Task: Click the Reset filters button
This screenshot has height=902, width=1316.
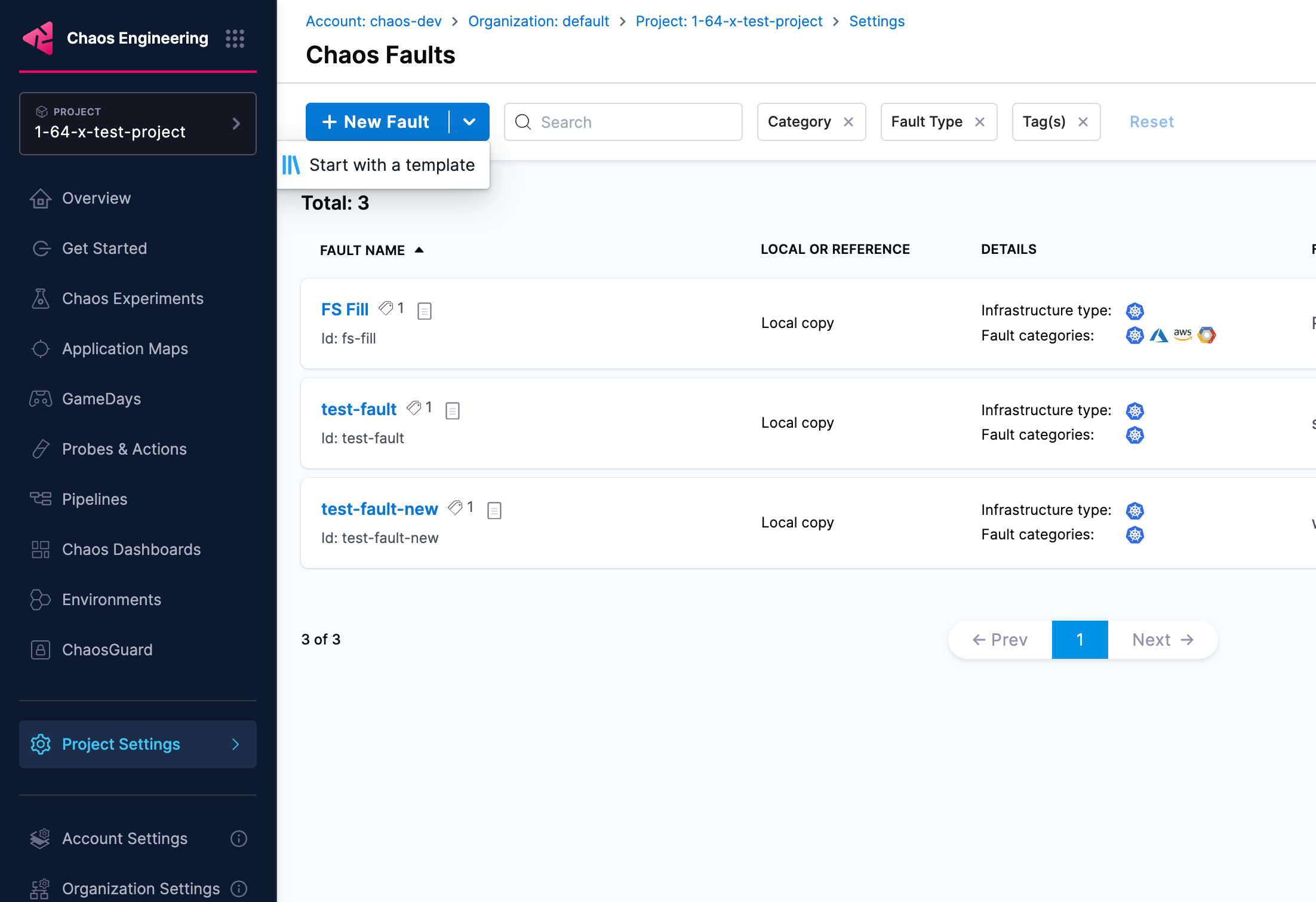Action: pyautogui.click(x=1151, y=122)
